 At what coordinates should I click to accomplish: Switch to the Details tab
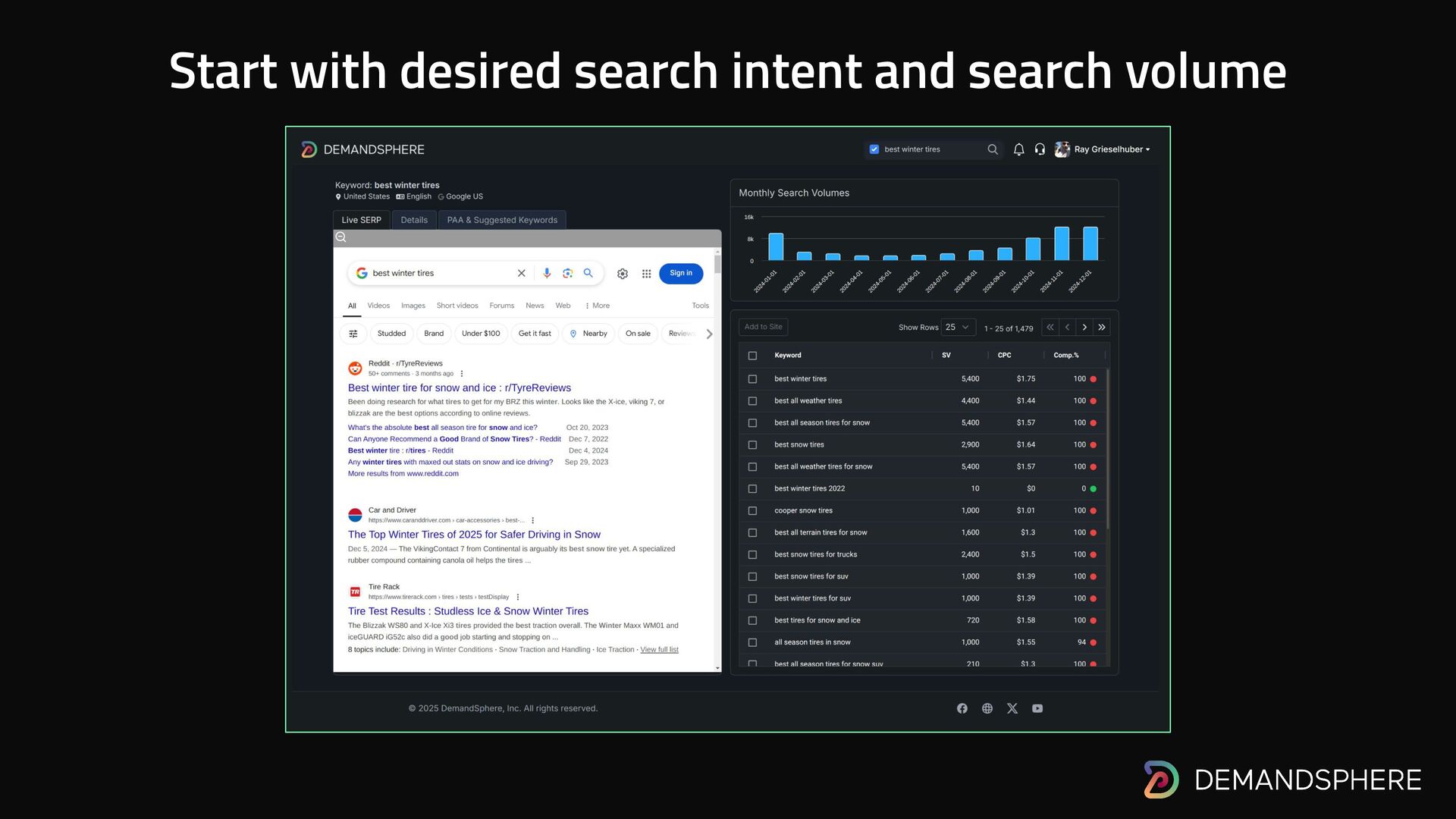(414, 220)
